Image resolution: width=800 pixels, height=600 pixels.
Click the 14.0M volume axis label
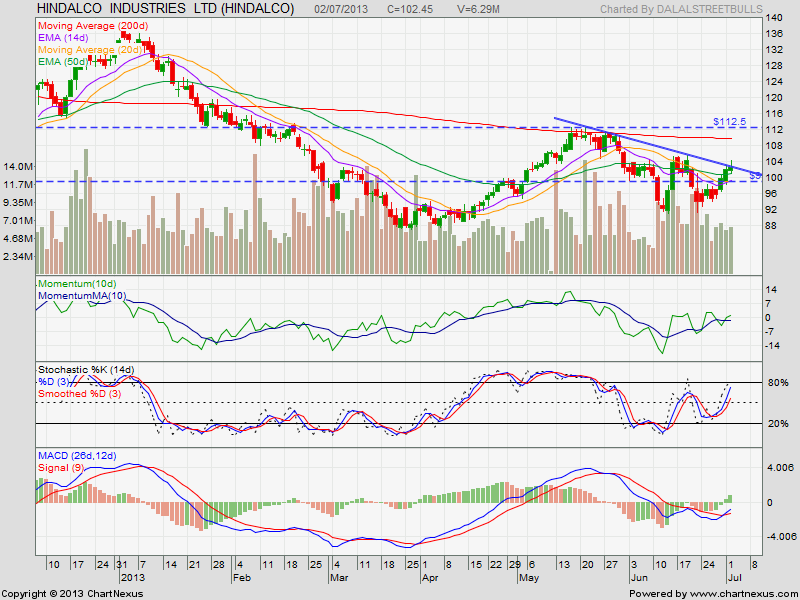coord(18,166)
